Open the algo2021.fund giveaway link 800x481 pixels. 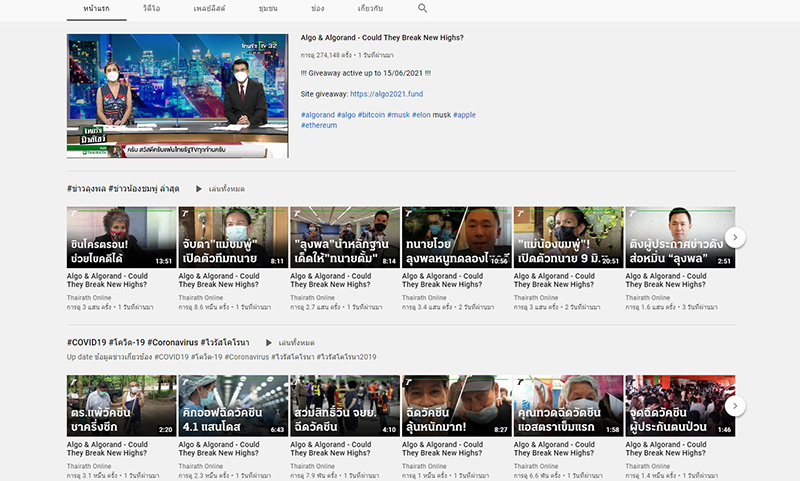(x=387, y=94)
